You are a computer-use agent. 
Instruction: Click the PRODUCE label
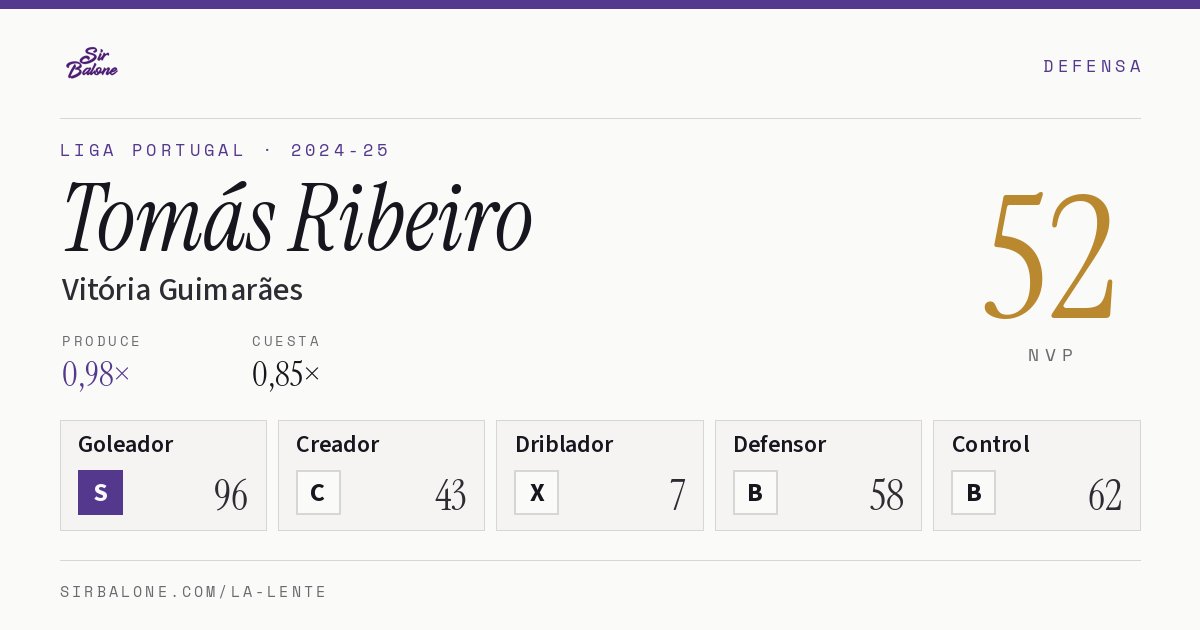point(102,341)
